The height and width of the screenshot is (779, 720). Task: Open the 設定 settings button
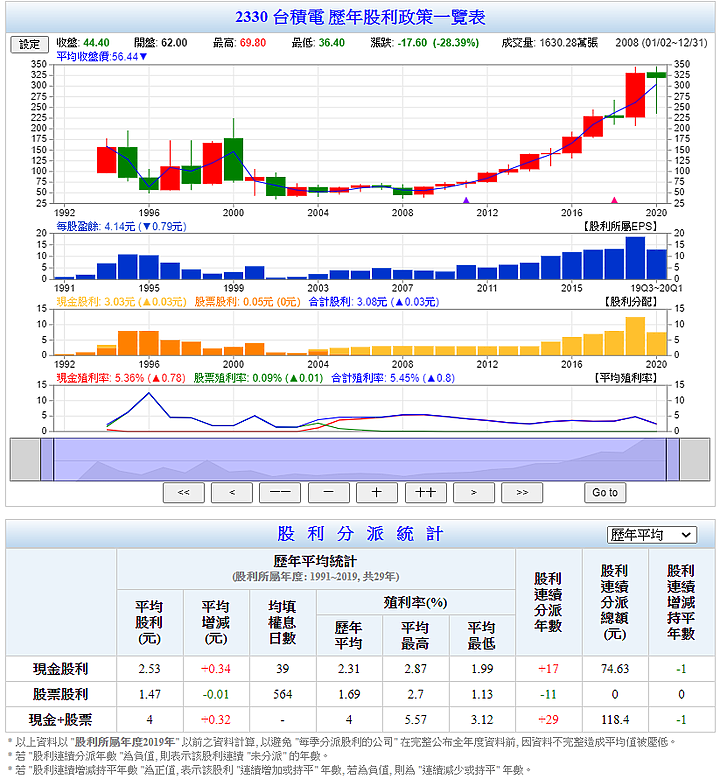(x=29, y=44)
